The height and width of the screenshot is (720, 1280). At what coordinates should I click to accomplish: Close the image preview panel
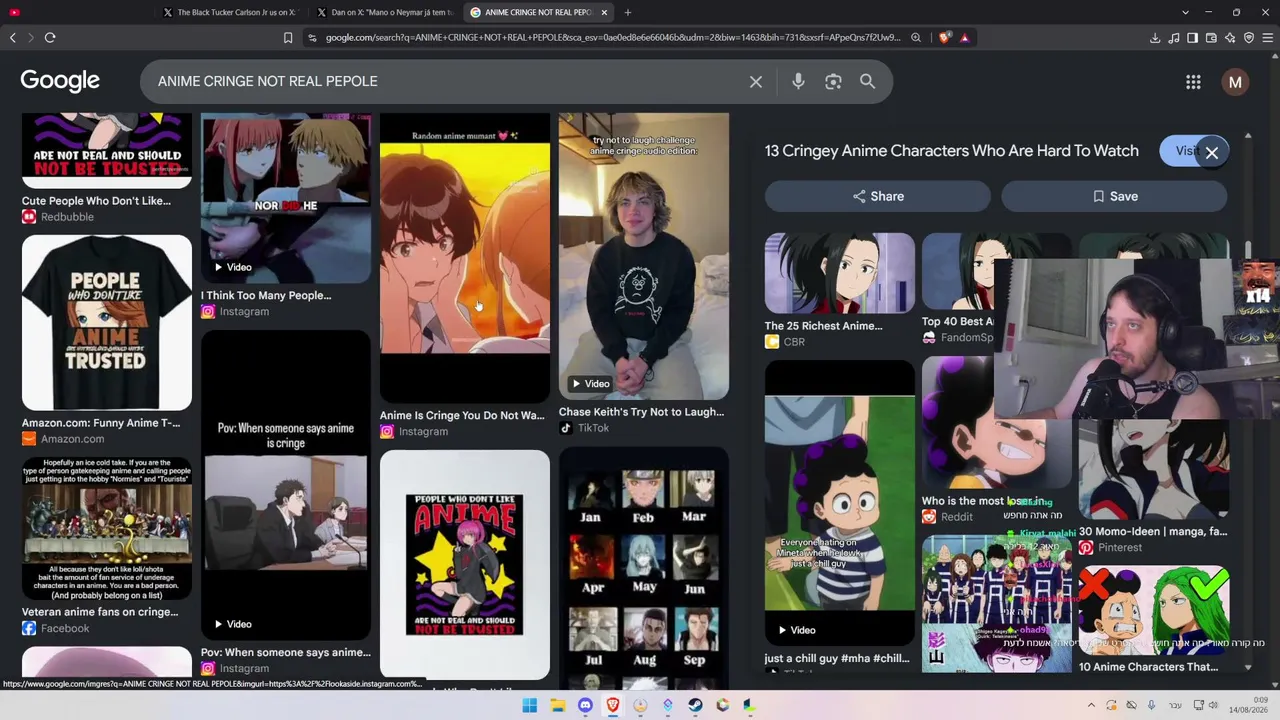tap(1212, 153)
